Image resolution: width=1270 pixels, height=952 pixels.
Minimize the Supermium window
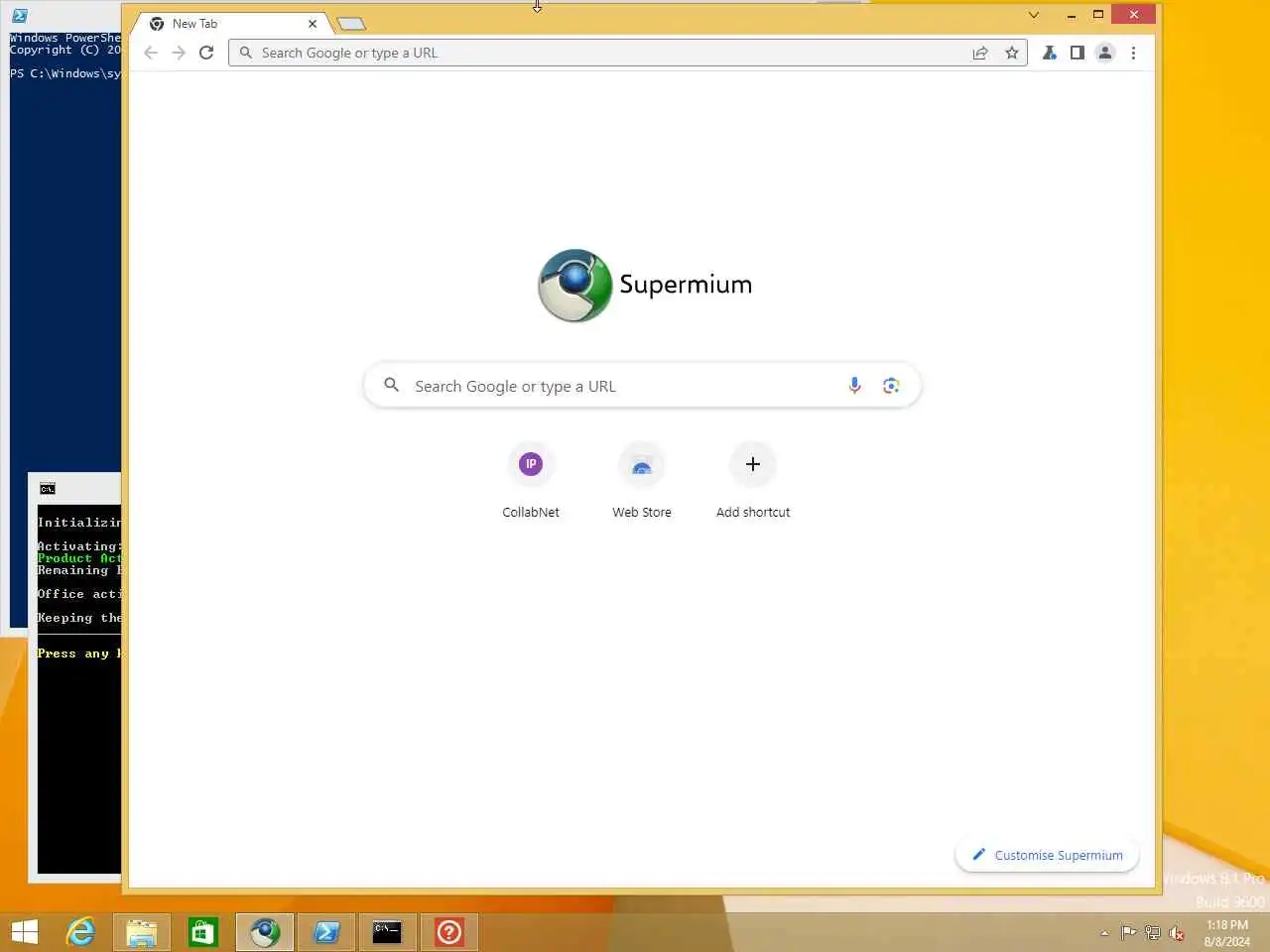point(1072,15)
